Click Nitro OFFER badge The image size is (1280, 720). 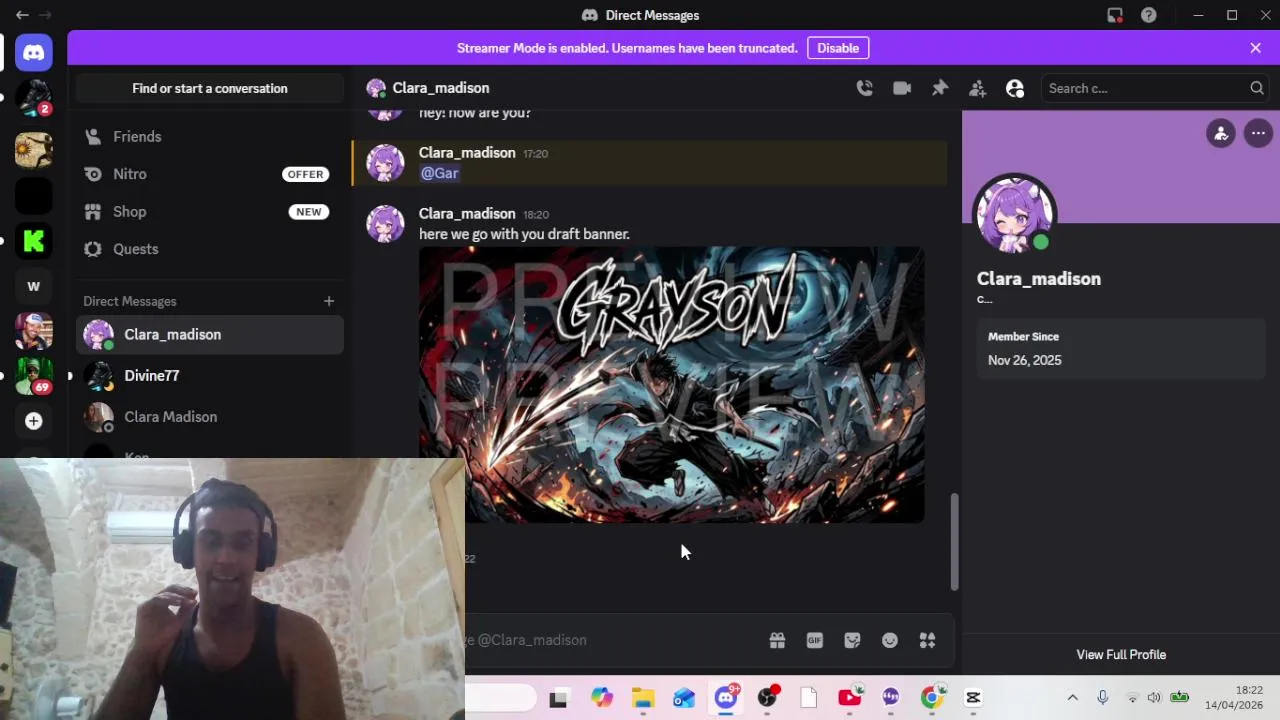pyautogui.click(x=305, y=174)
